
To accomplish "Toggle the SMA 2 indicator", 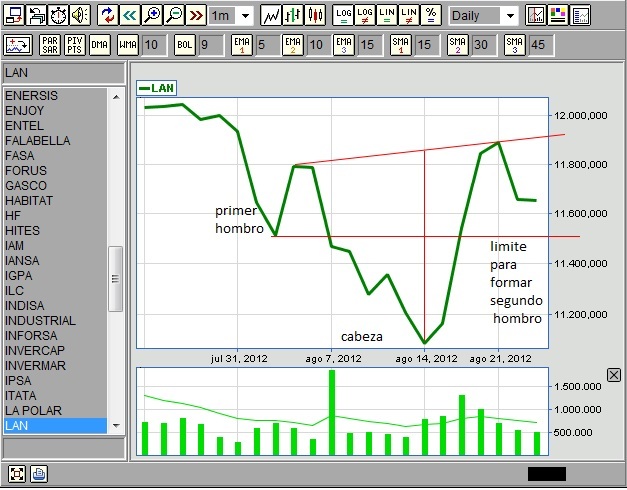I will pyautogui.click(x=457, y=45).
